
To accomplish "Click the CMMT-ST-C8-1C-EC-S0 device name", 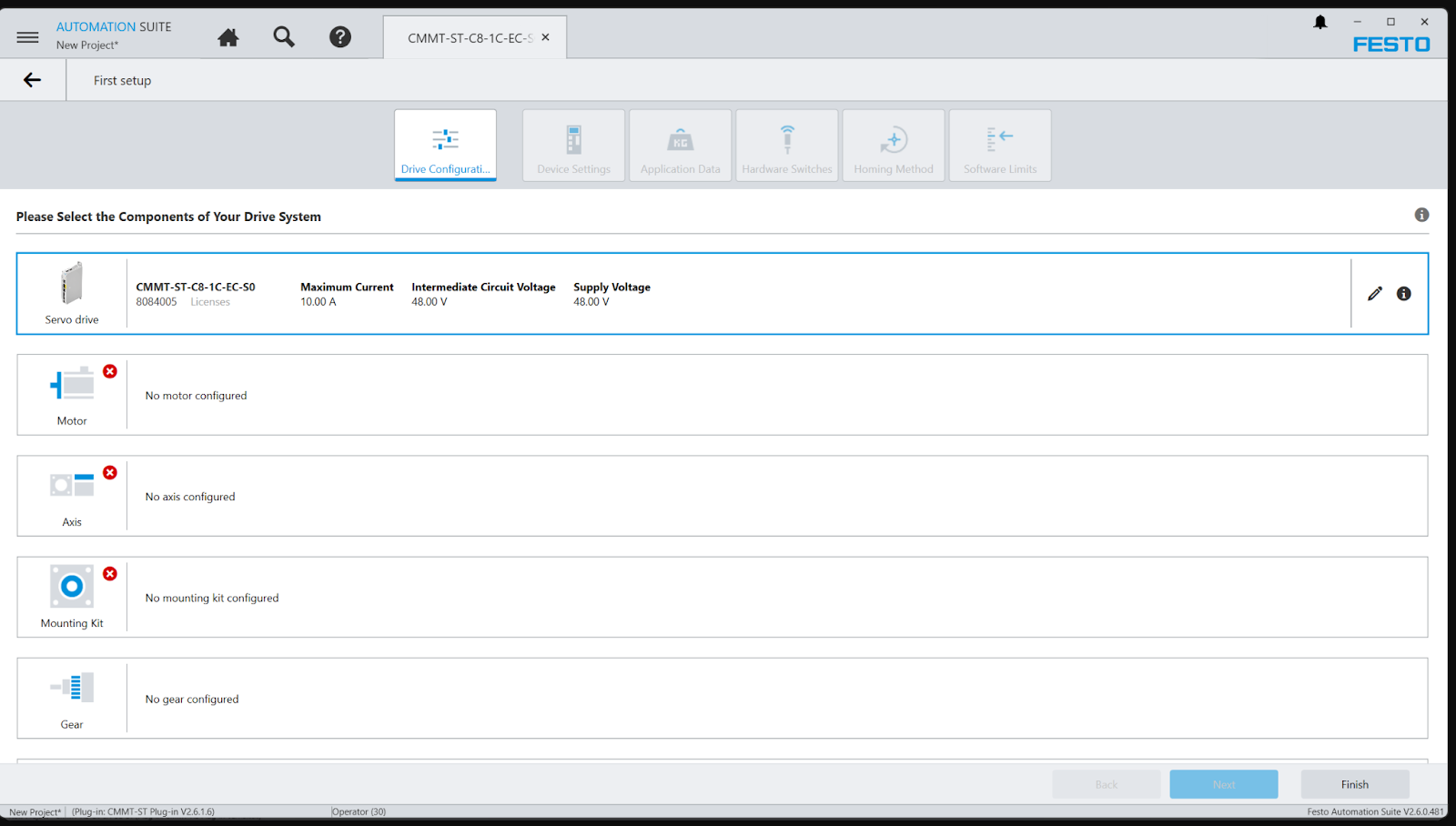I will (196, 287).
